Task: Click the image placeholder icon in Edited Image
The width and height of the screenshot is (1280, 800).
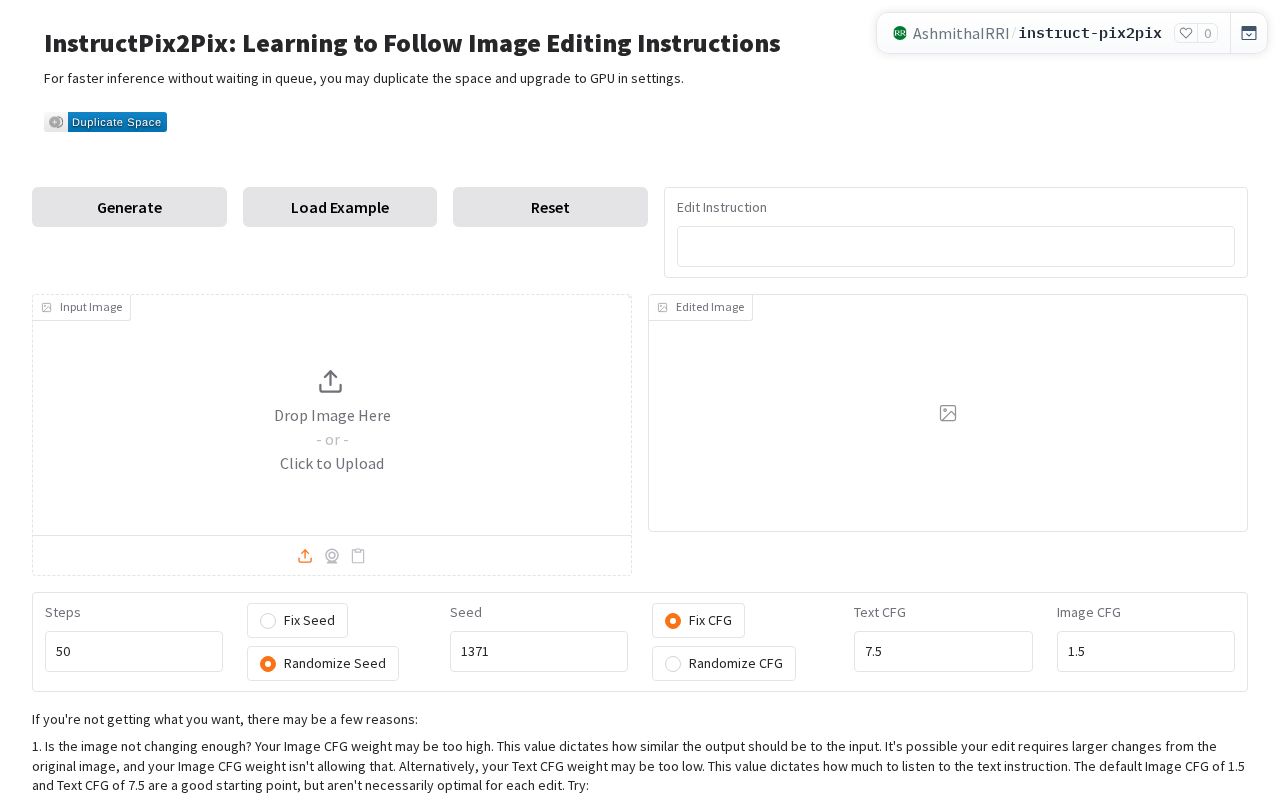Action: click(x=948, y=413)
